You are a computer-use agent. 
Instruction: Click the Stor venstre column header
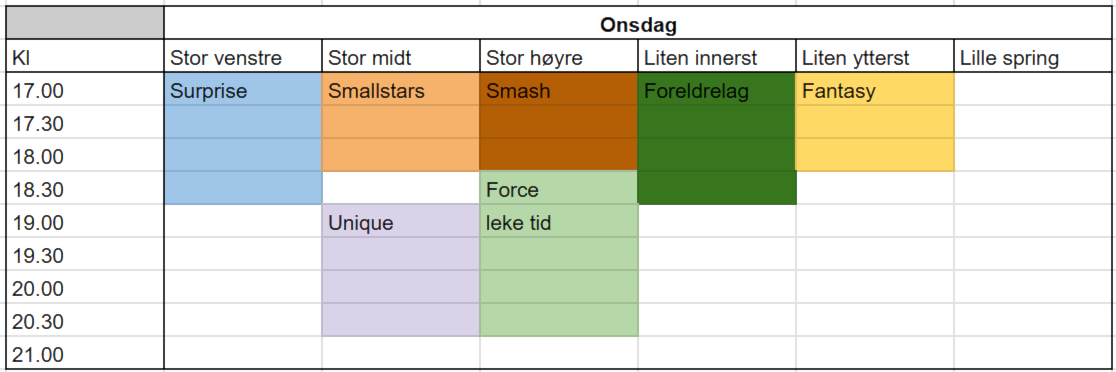click(243, 56)
